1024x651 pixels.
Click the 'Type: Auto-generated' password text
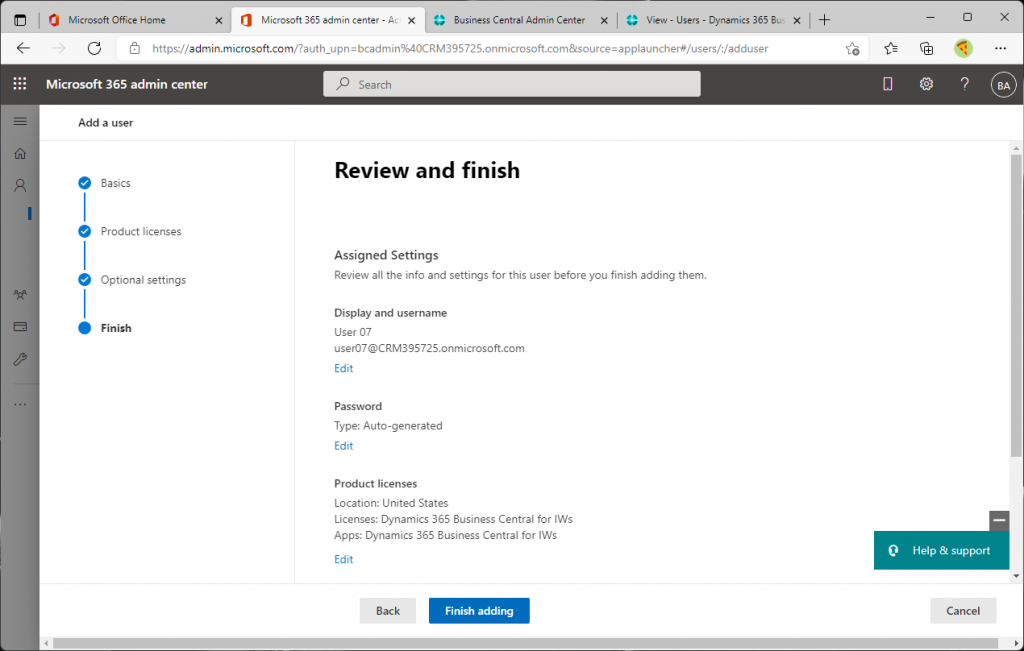388,426
